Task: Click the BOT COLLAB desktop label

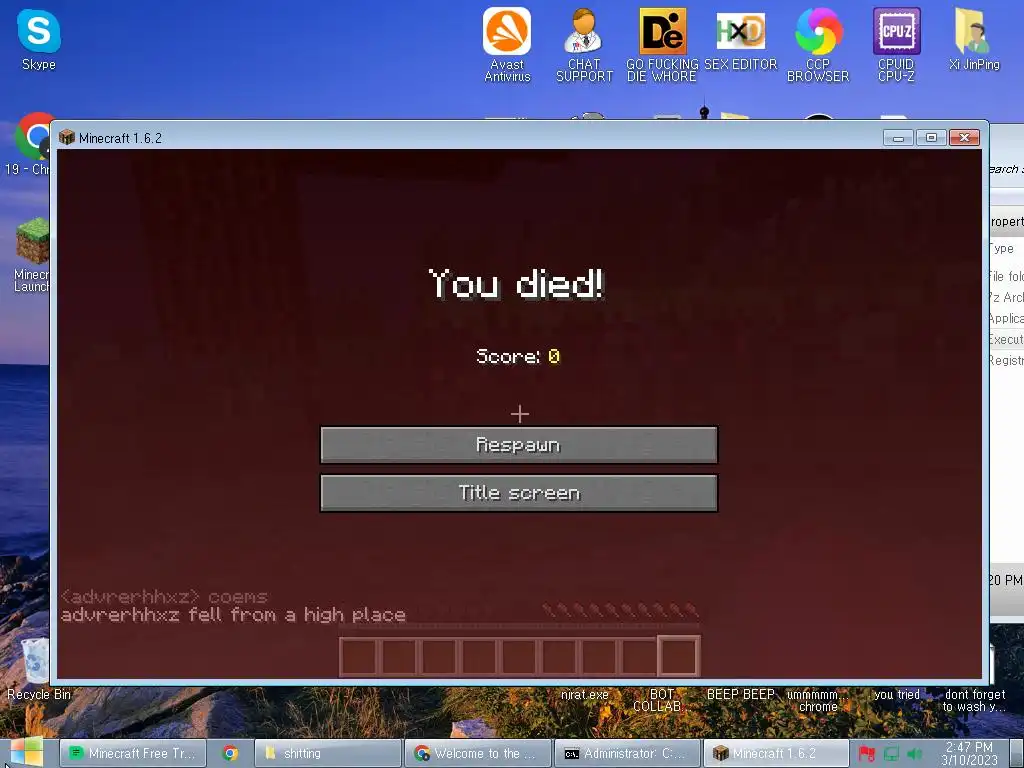Action: tap(662, 700)
